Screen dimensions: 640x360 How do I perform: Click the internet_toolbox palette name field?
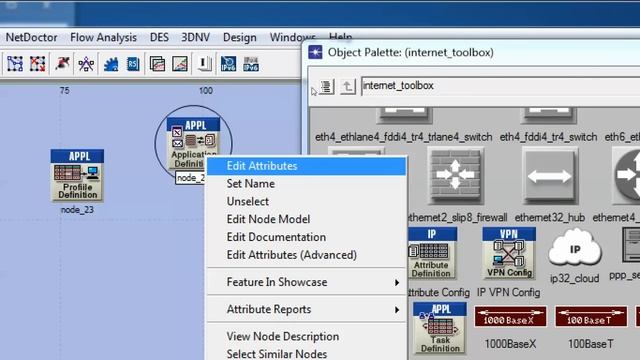pyautogui.click(x=500, y=86)
